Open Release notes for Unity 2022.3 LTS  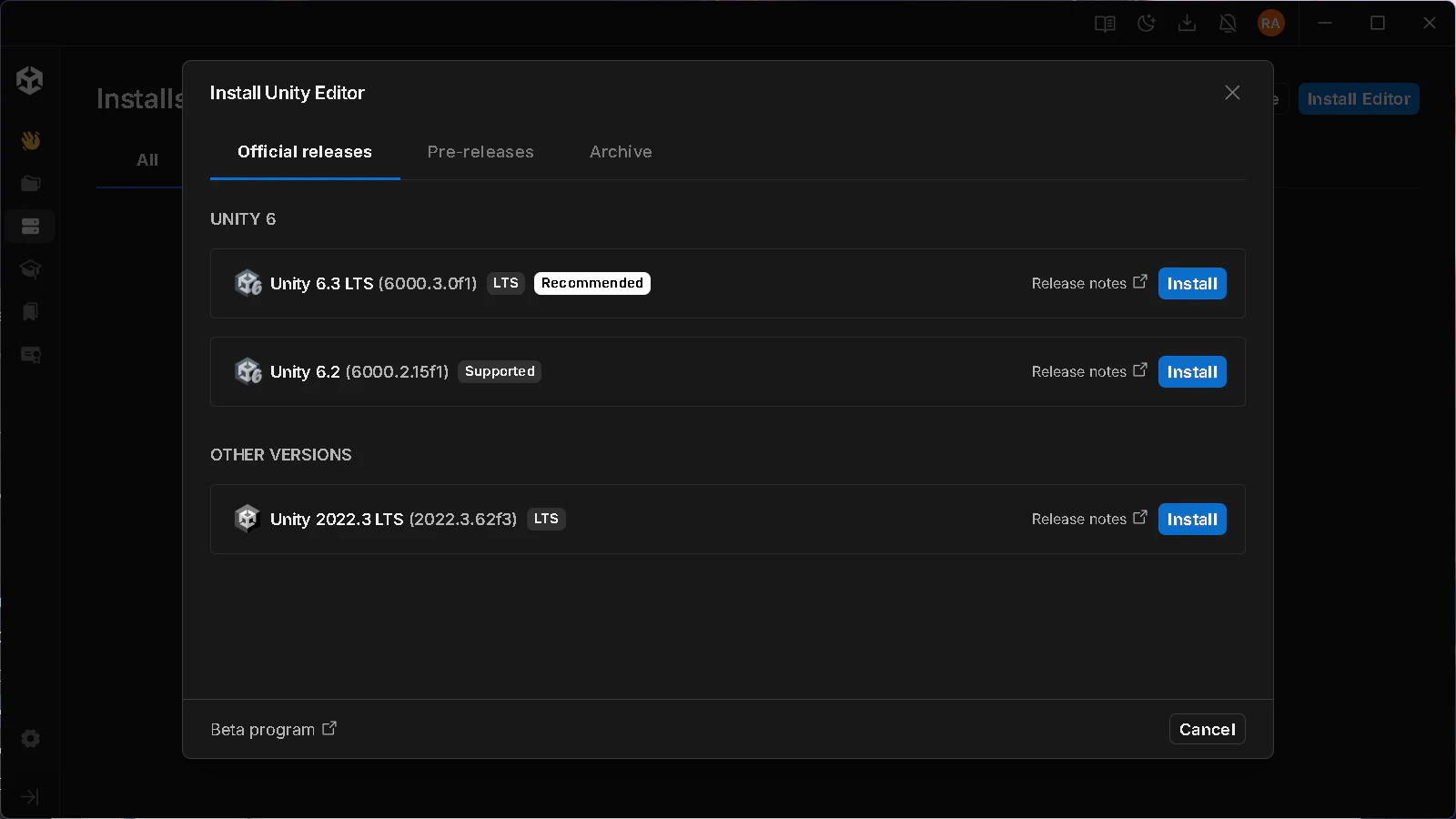1079,520
